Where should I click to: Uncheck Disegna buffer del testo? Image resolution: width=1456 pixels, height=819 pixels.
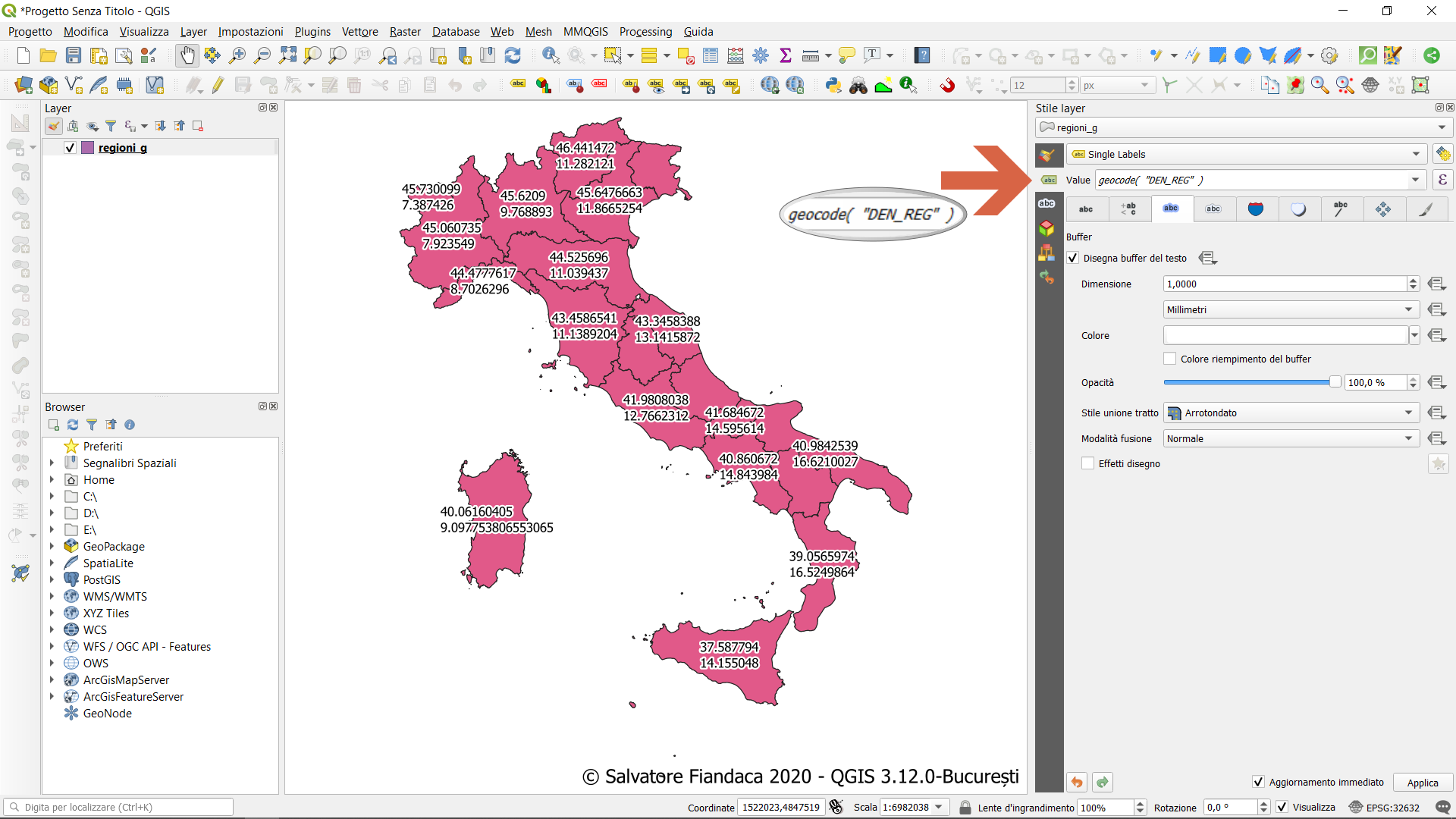[1073, 258]
